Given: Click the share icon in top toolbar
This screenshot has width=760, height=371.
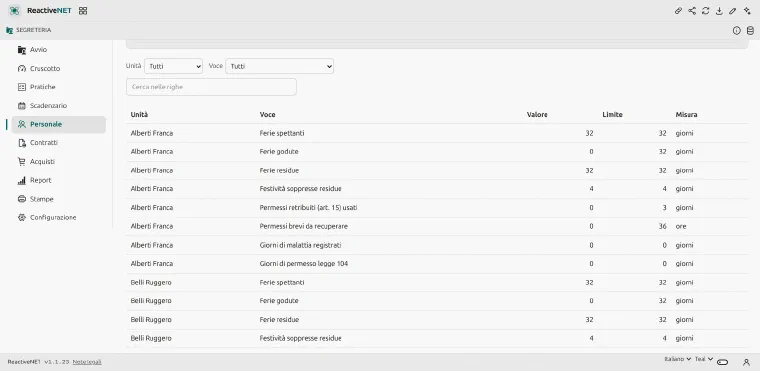Looking at the screenshot, I should point(692,11).
